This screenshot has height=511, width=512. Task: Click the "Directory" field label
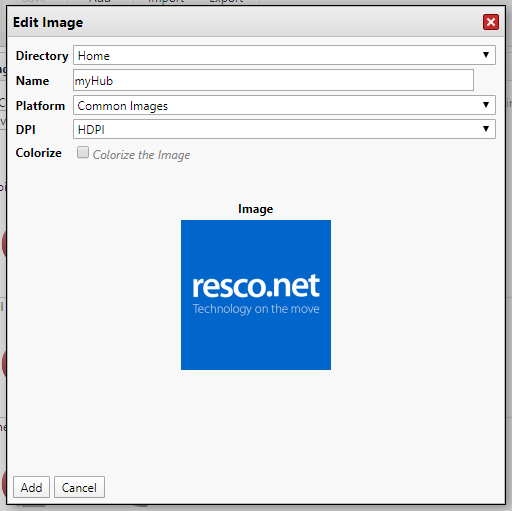tap(42, 56)
